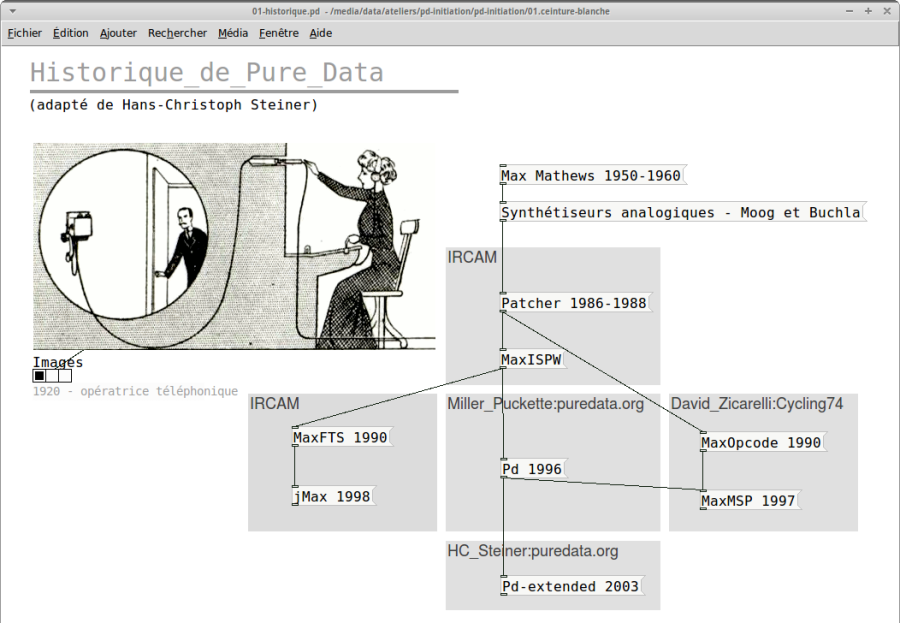
Task: Click the MaxOpcode 1990 message box
Action: tap(763, 443)
